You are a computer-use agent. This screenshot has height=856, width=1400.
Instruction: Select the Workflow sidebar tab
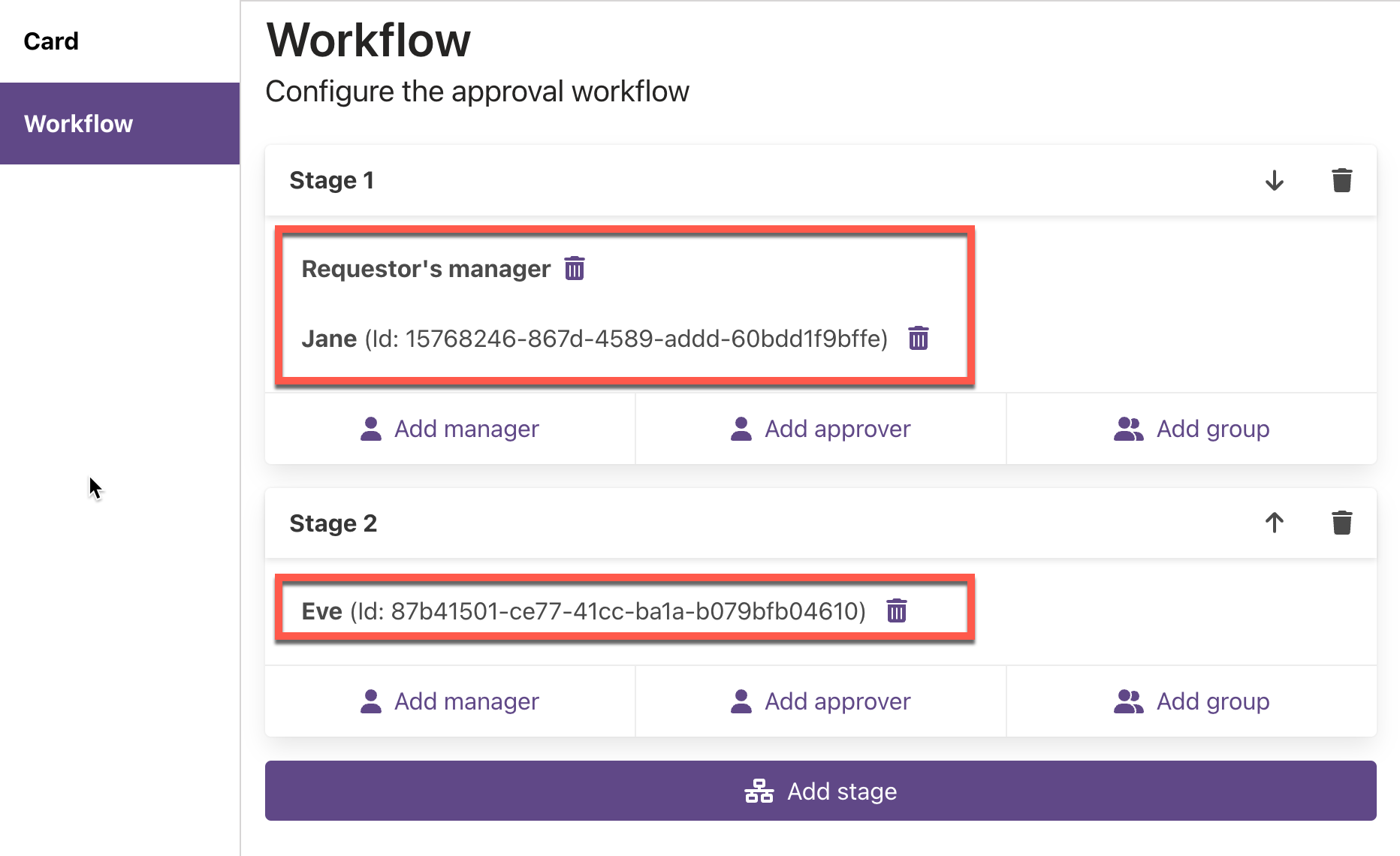(78, 123)
